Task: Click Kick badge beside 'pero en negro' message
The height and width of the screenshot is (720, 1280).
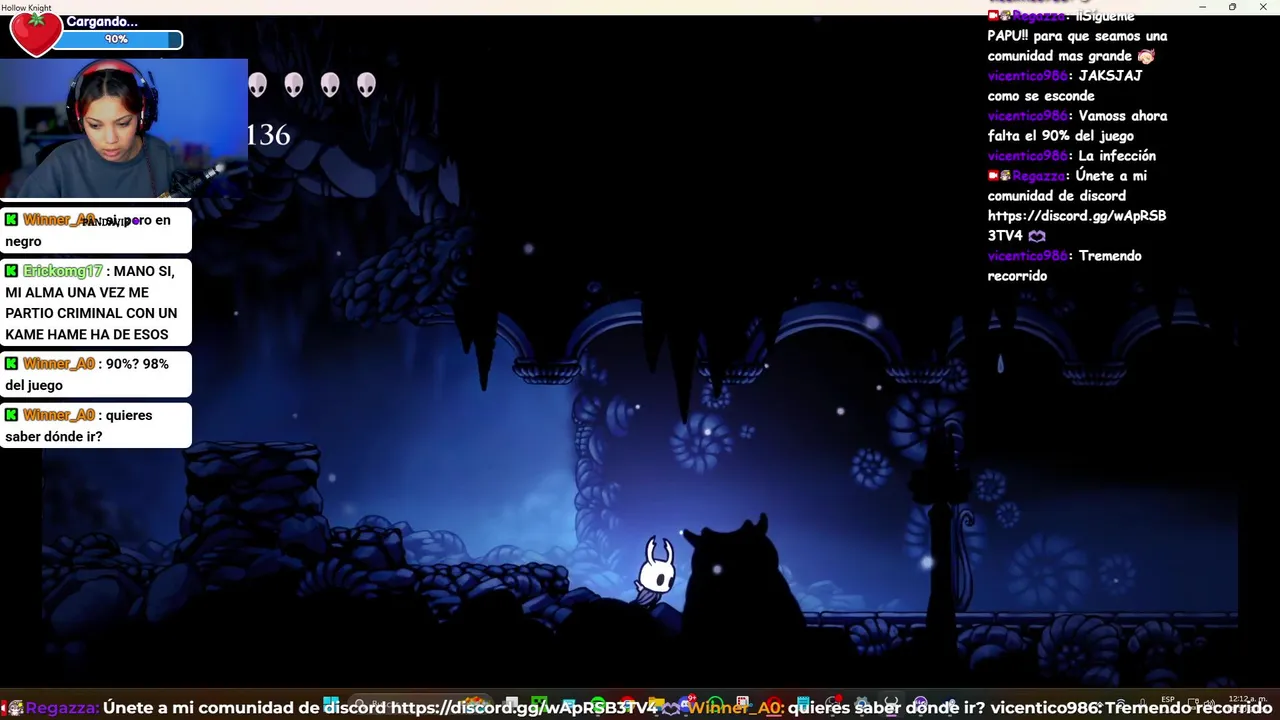Action: point(11,219)
